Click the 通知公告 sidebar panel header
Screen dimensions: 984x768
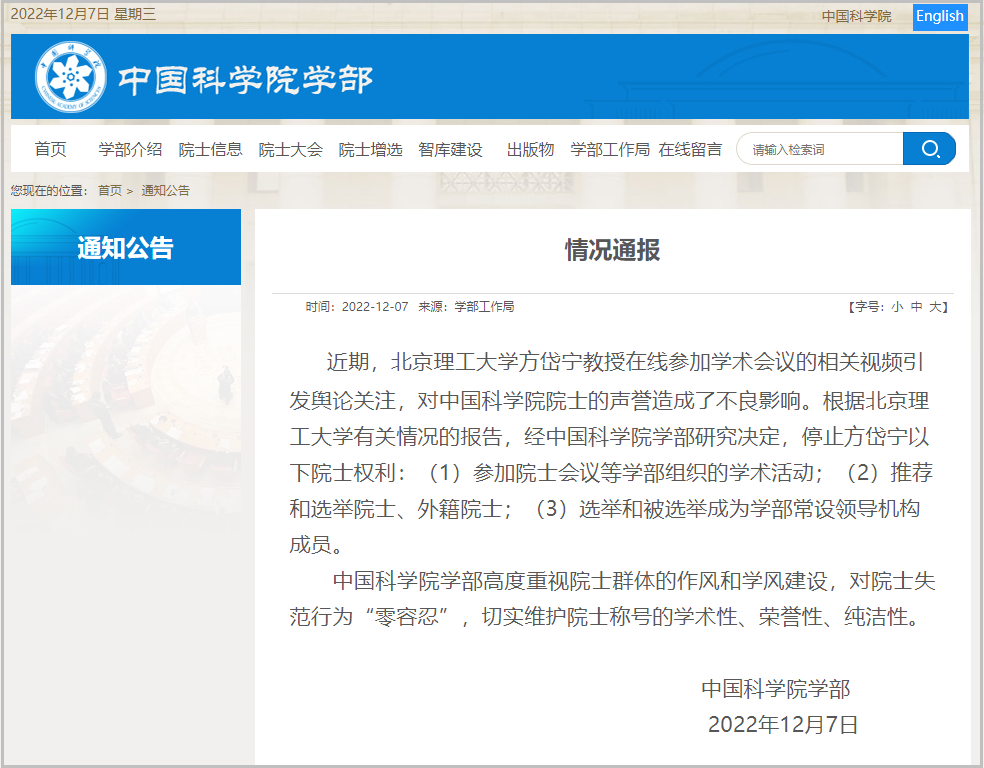pyautogui.click(x=125, y=246)
